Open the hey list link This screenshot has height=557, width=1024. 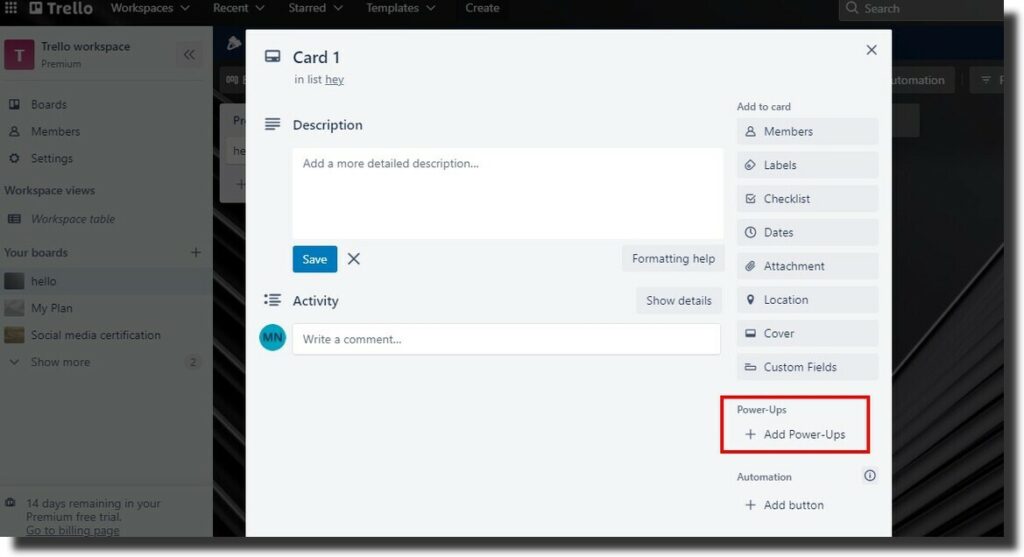point(334,79)
